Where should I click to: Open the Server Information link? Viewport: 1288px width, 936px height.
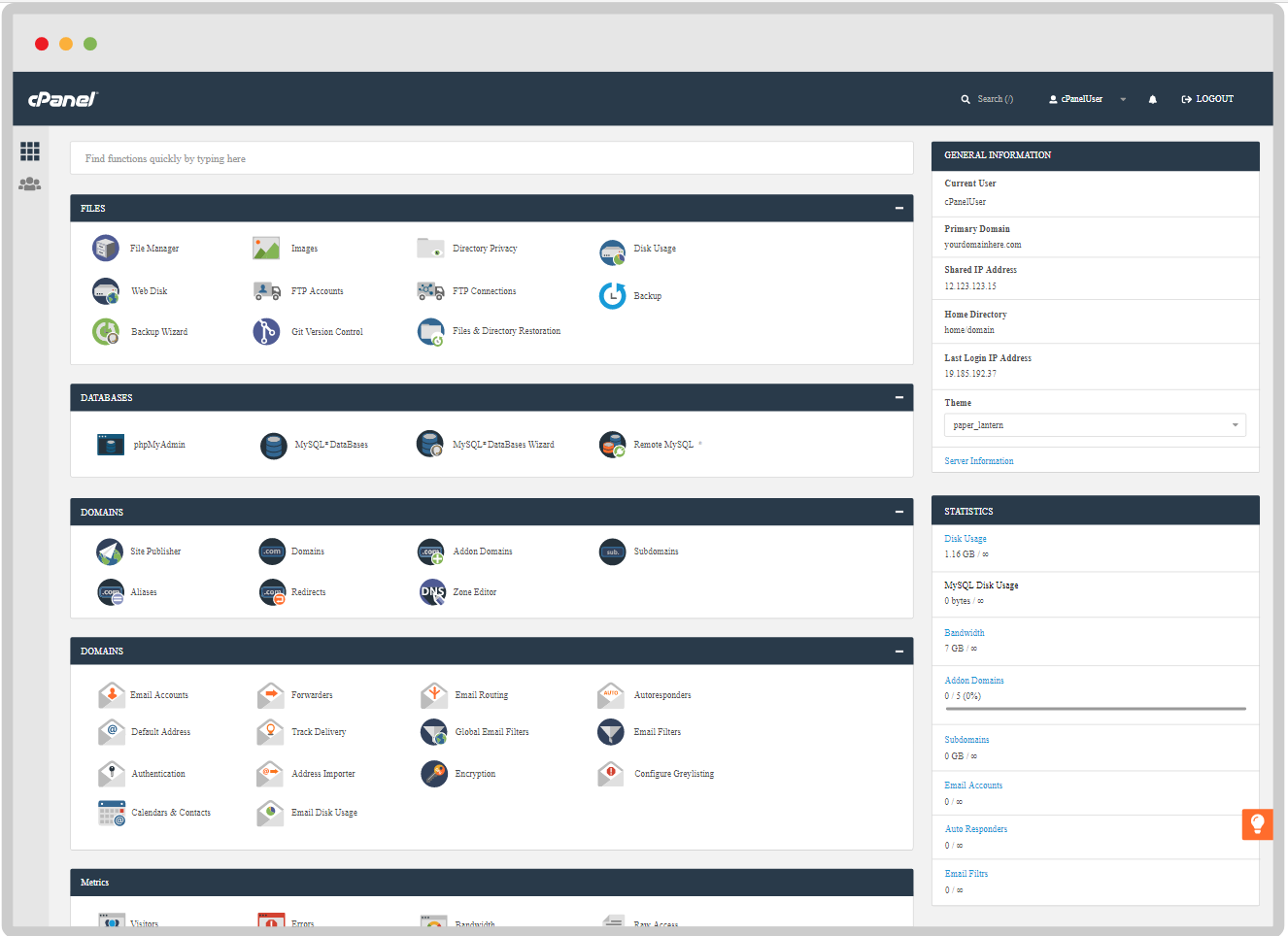978,460
